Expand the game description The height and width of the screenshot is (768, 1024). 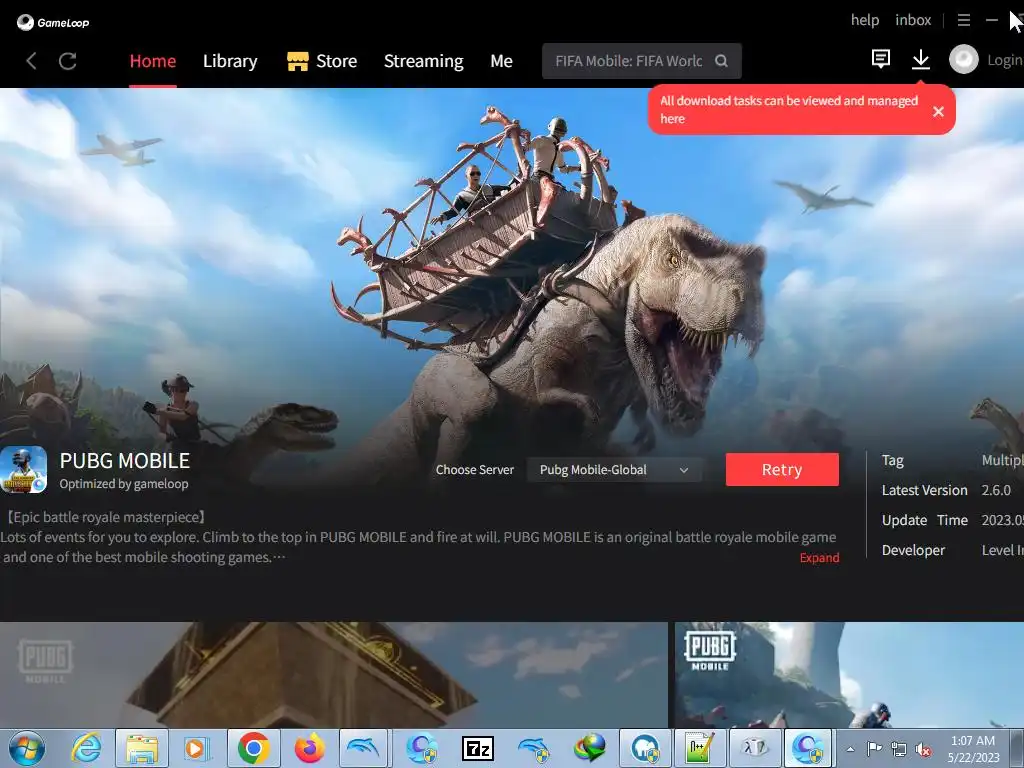pyautogui.click(x=820, y=557)
